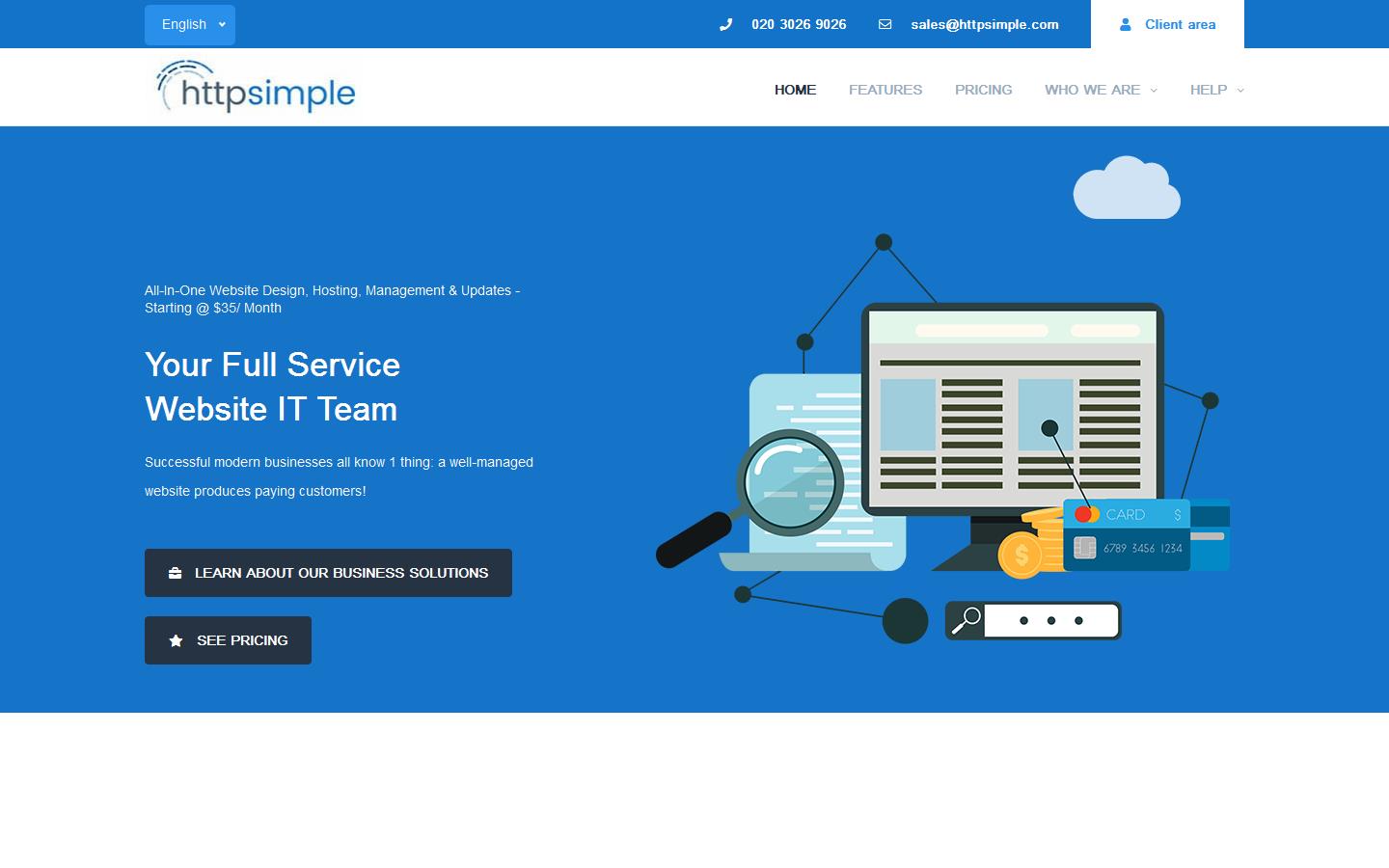
Task: Click the cloud illustration in the banner
Action: (1126, 187)
